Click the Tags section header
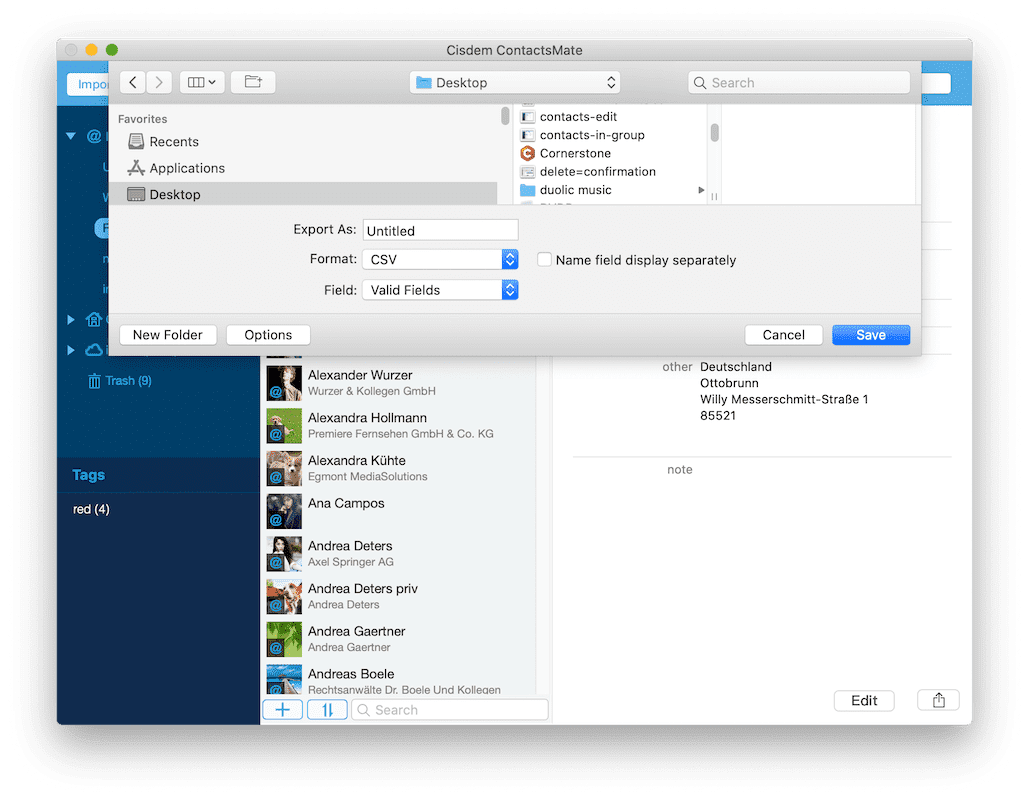The width and height of the screenshot is (1029, 800). point(89,475)
